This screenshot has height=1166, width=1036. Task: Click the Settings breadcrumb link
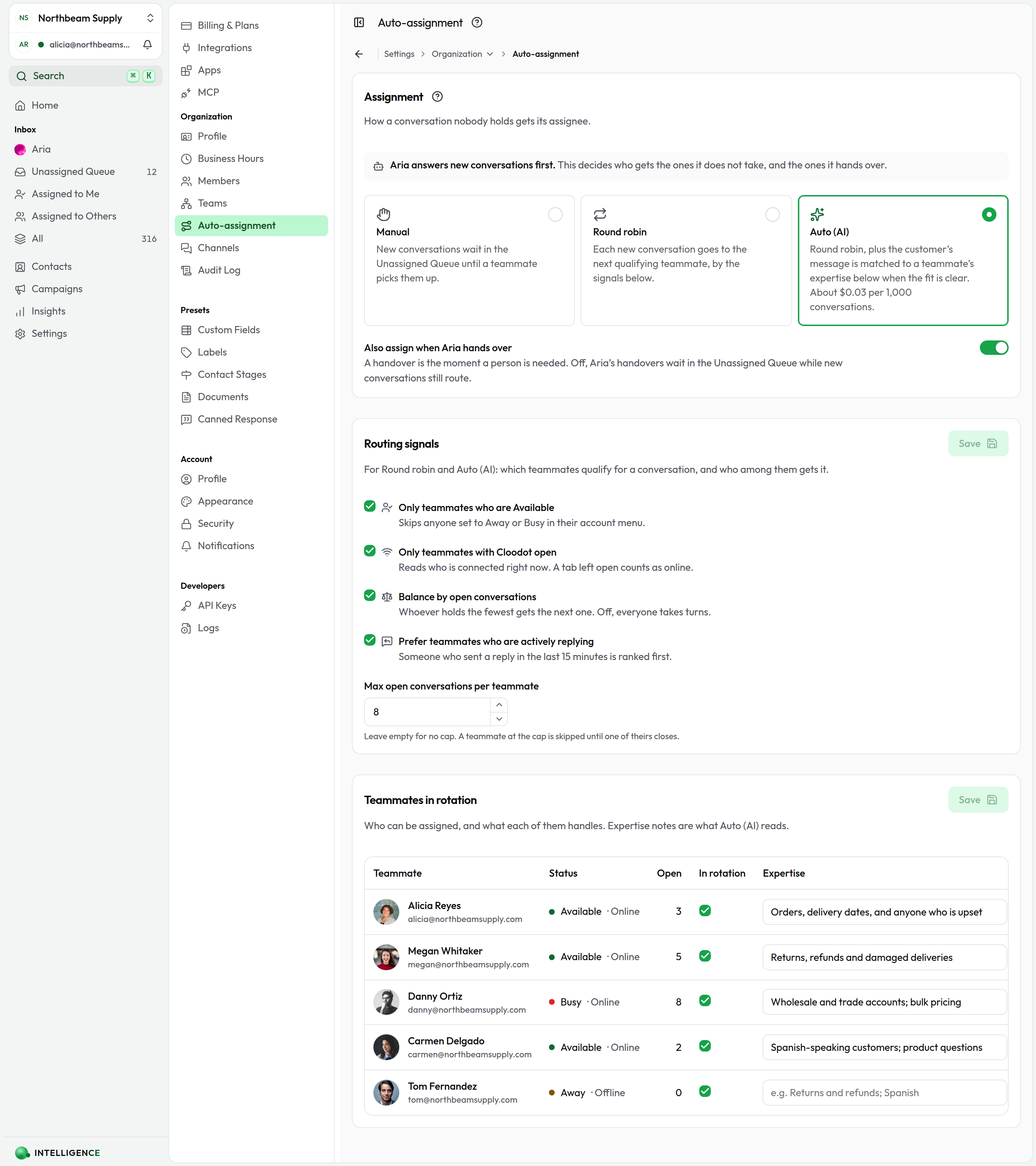click(x=399, y=54)
